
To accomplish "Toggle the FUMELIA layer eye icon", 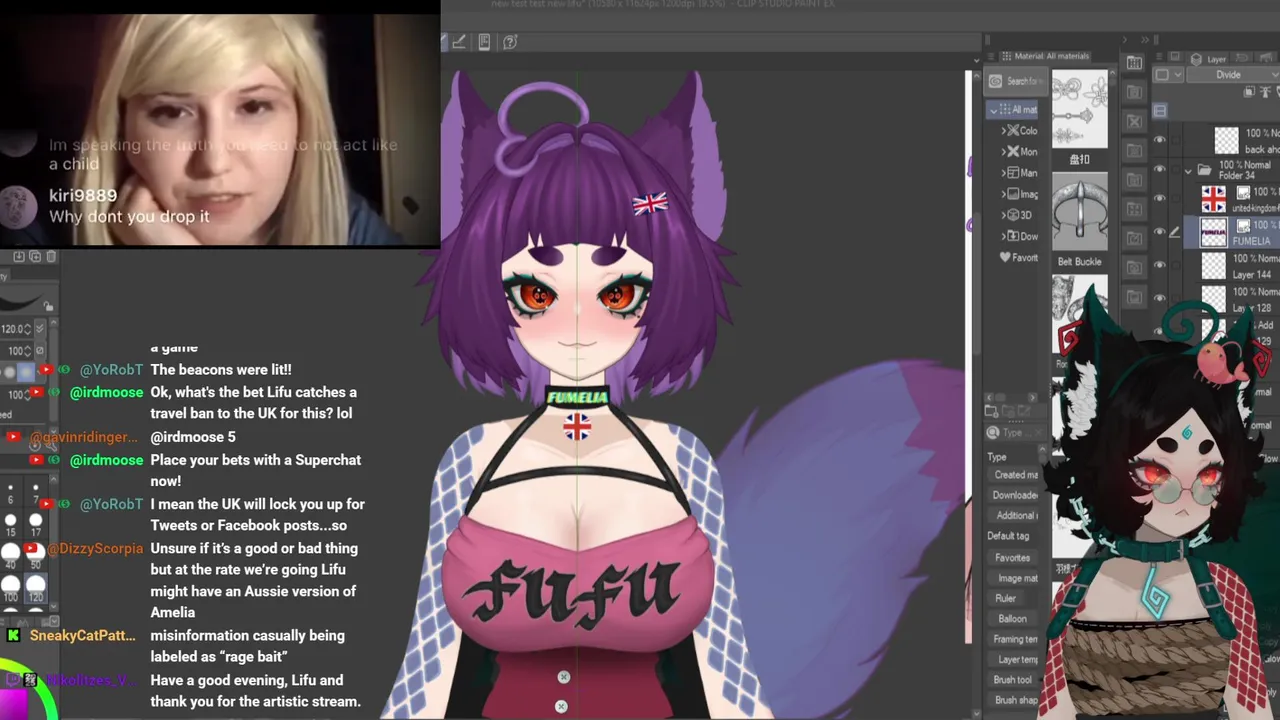I will 1159,232.
